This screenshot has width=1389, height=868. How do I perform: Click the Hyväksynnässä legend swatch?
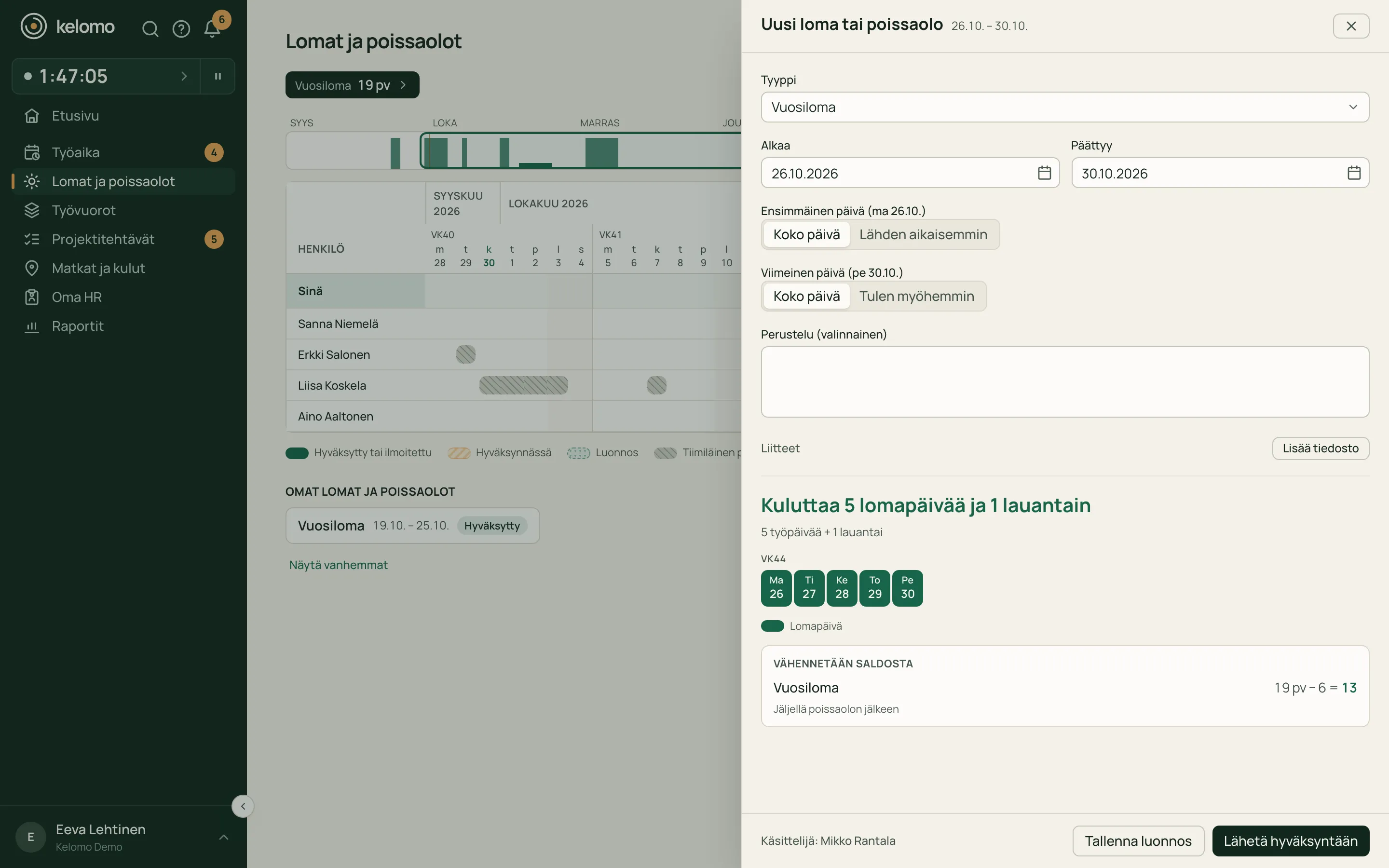pyautogui.click(x=459, y=453)
